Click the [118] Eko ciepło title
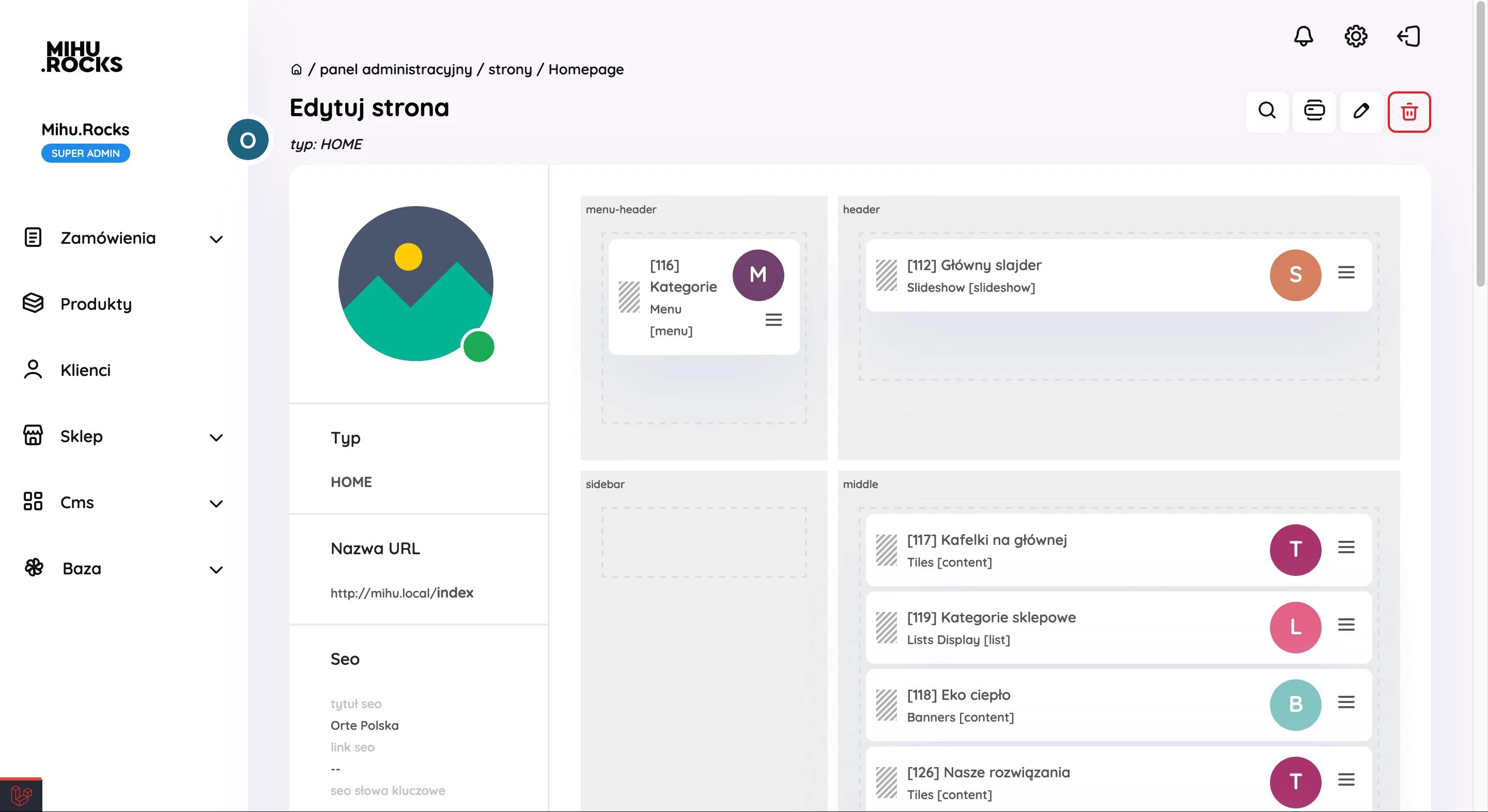Screen dimensions: 1488x812 click(958, 695)
